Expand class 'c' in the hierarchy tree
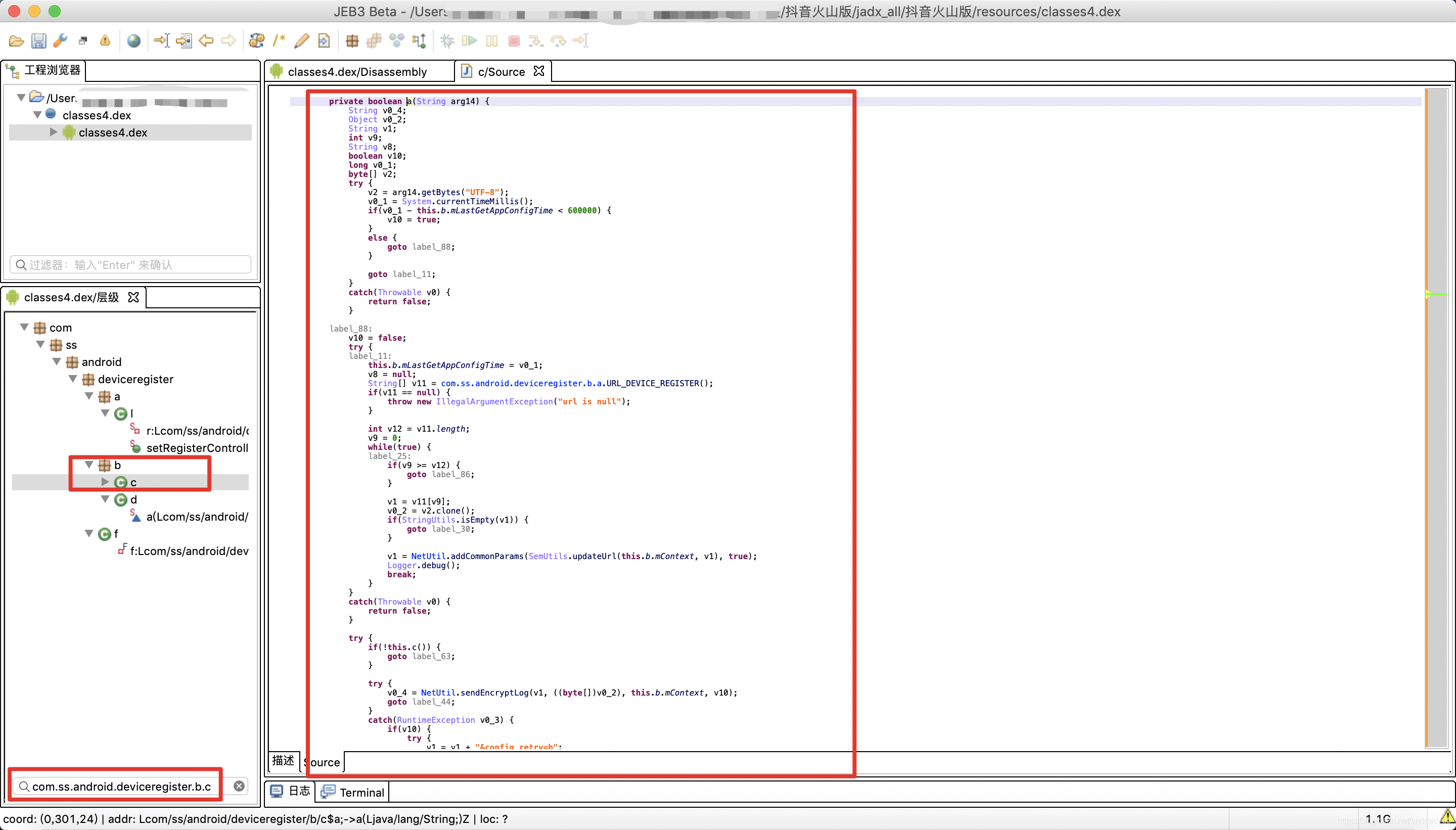The width and height of the screenshot is (1456, 830). 105,482
